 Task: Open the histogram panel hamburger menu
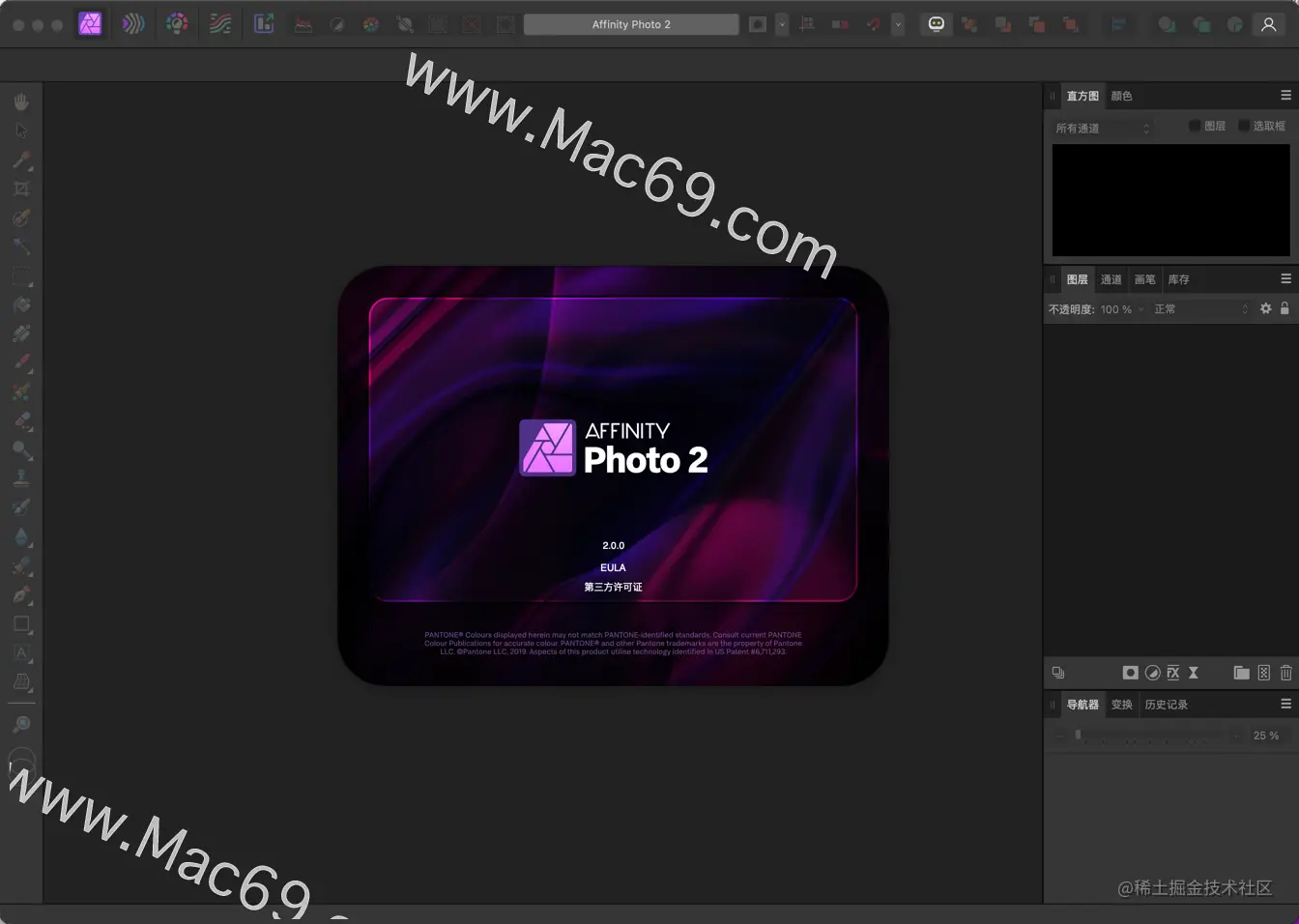pyautogui.click(x=1285, y=95)
